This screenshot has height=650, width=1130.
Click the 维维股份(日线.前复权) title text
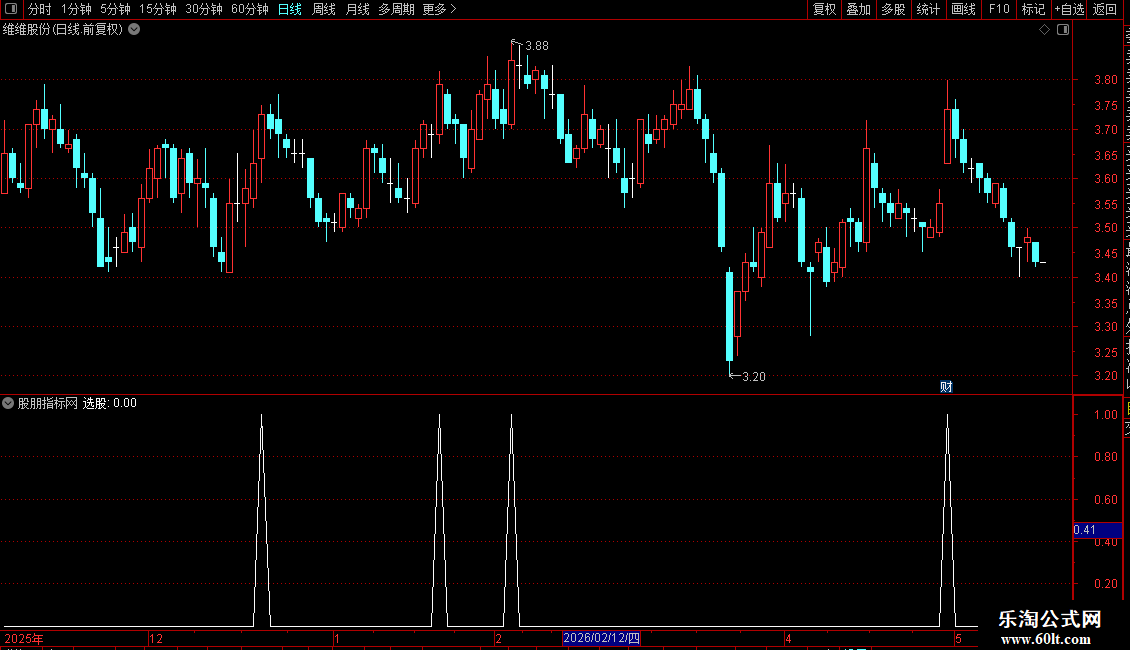coord(63,30)
